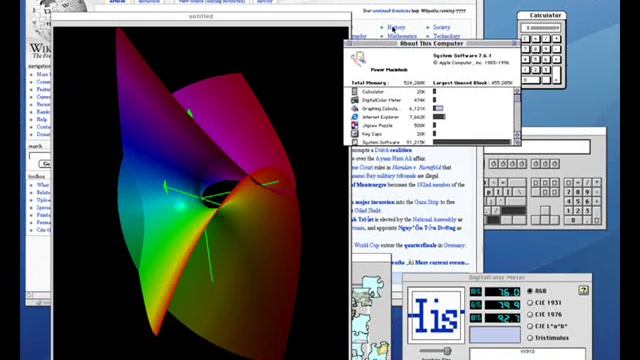This screenshot has width=640, height=360.
Task: Click the 'Largest Unused Block' text
Action: pos(460,82)
